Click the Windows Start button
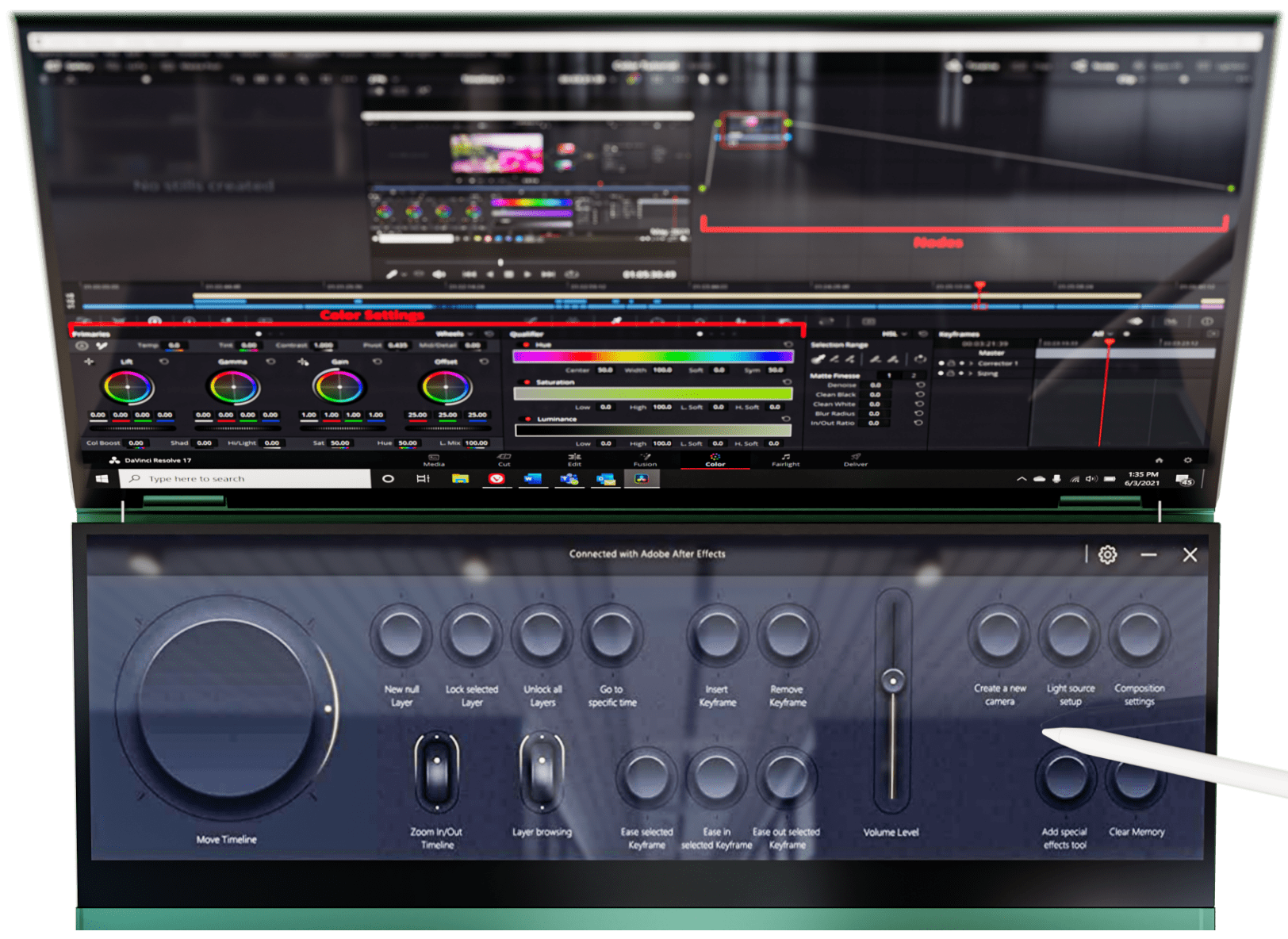This screenshot has height=939, width=1288. click(102, 479)
